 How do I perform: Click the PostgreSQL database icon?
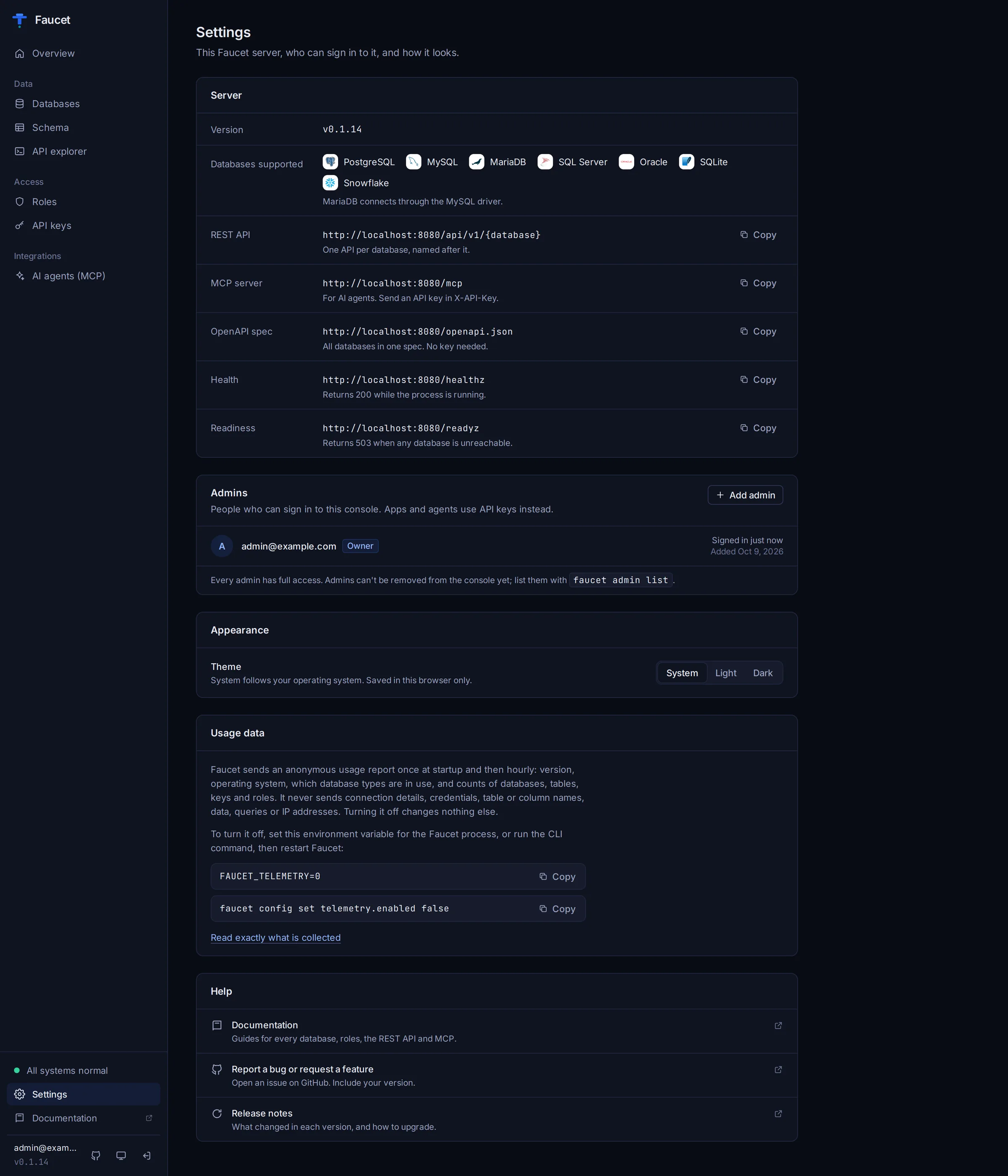click(330, 162)
